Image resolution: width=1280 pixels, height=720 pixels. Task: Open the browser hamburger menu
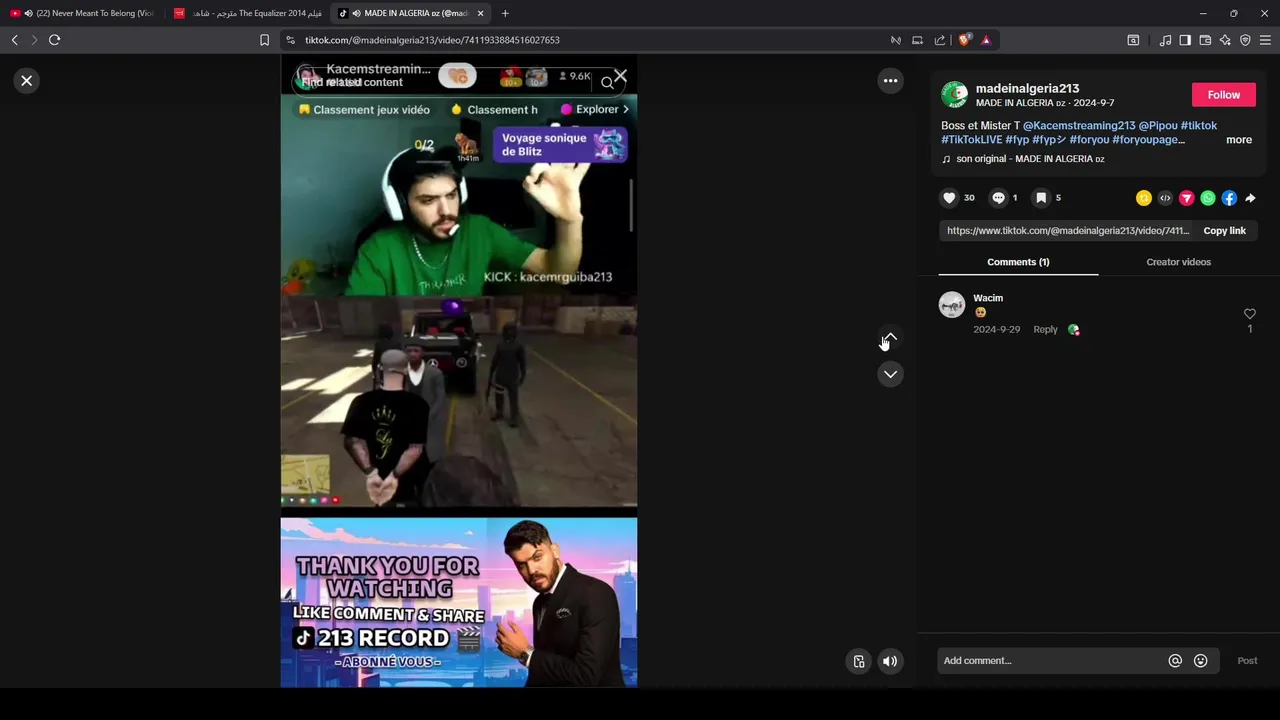[x=1265, y=40]
